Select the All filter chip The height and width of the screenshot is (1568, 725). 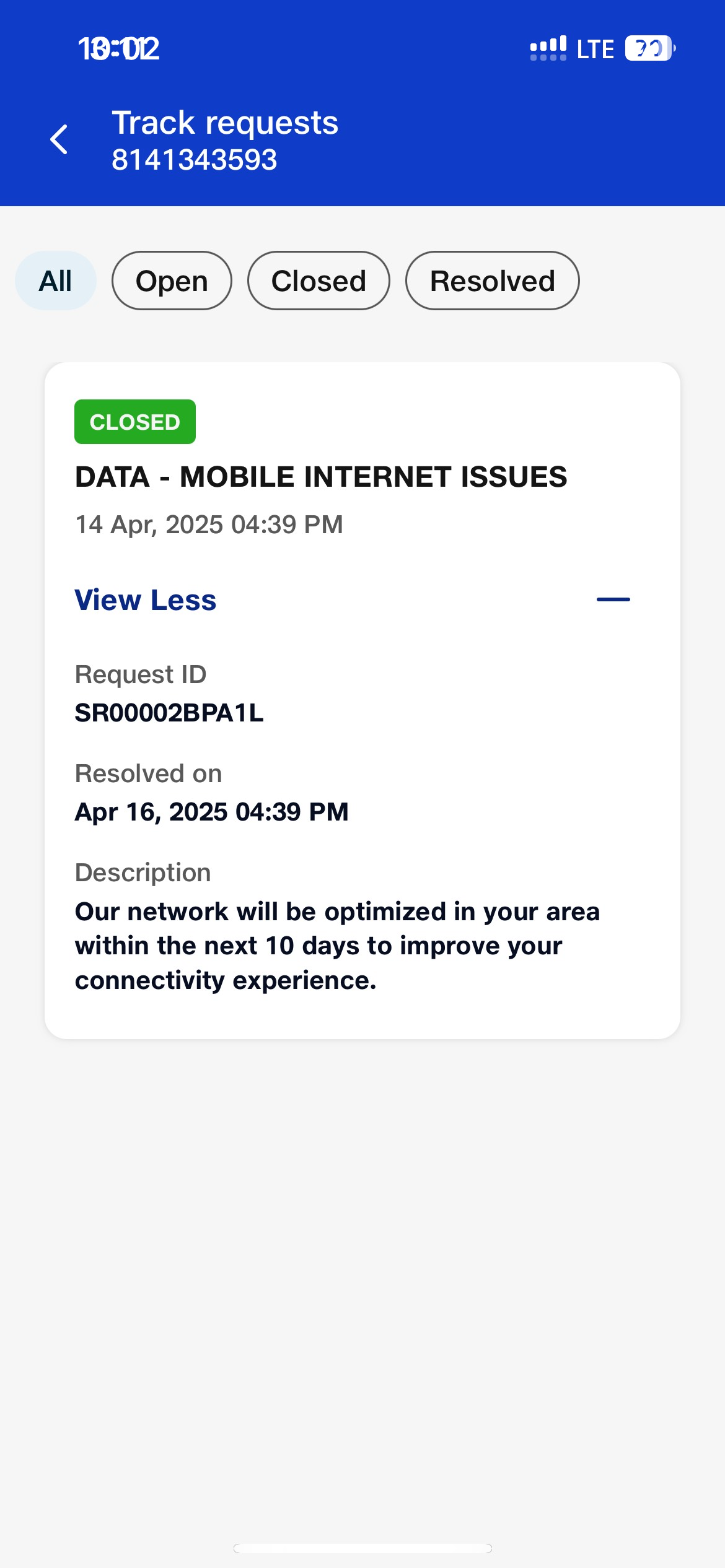tap(56, 281)
